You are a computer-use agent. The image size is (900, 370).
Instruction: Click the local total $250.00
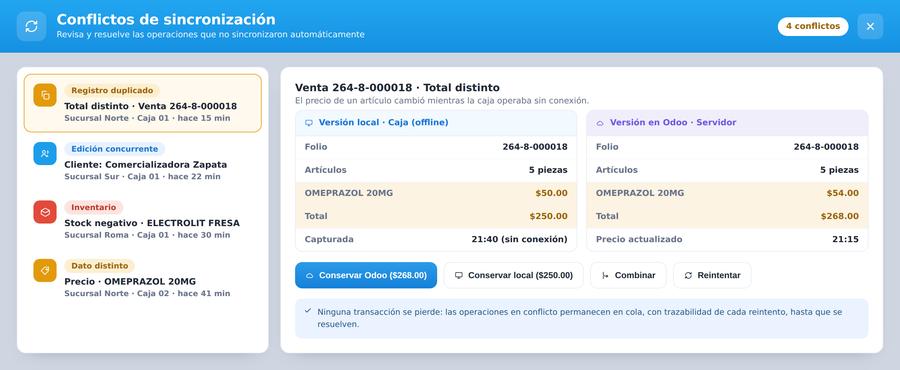click(x=549, y=216)
